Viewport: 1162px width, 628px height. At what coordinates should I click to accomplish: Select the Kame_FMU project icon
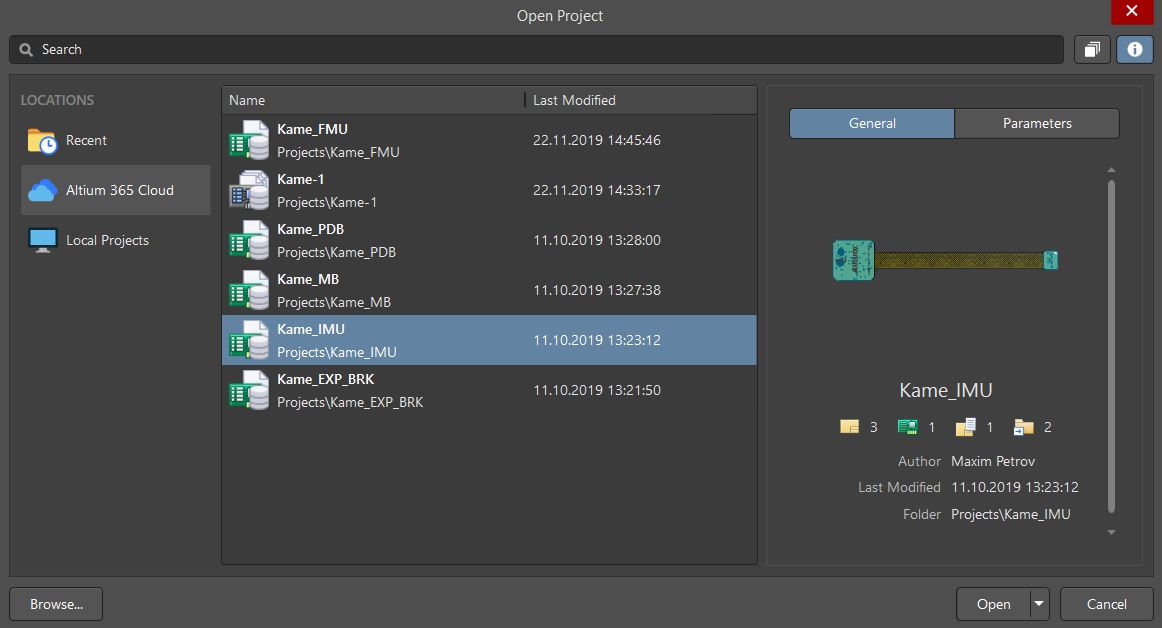click(249, 140)
